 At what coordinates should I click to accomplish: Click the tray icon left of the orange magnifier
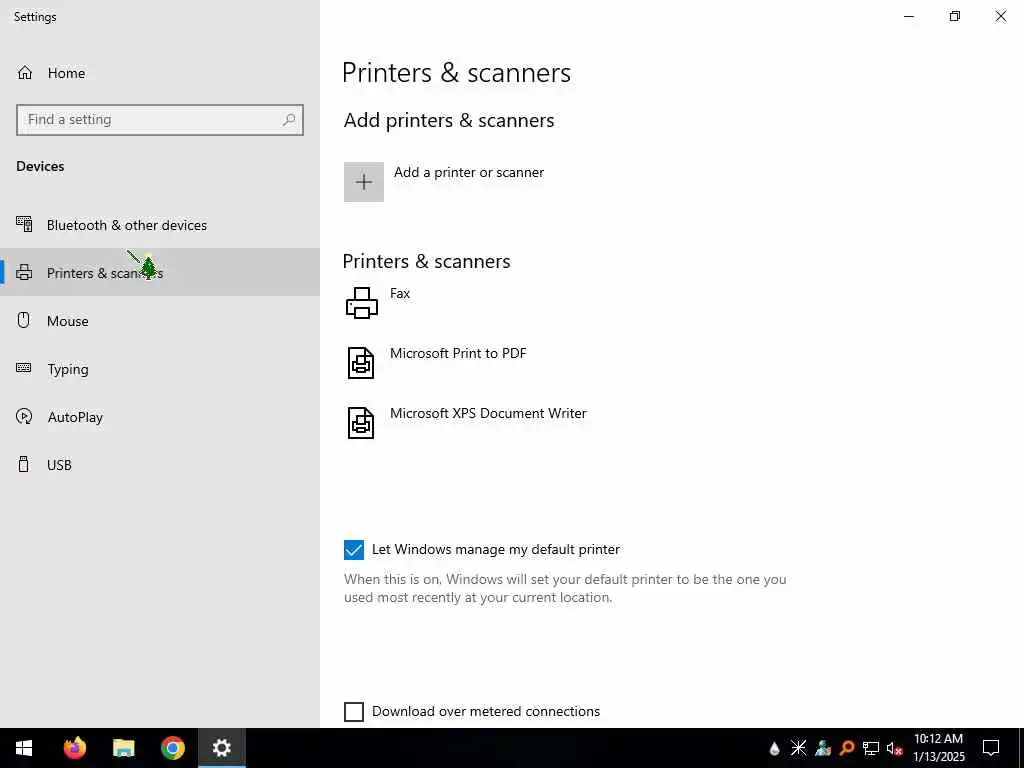pos(823,748)
